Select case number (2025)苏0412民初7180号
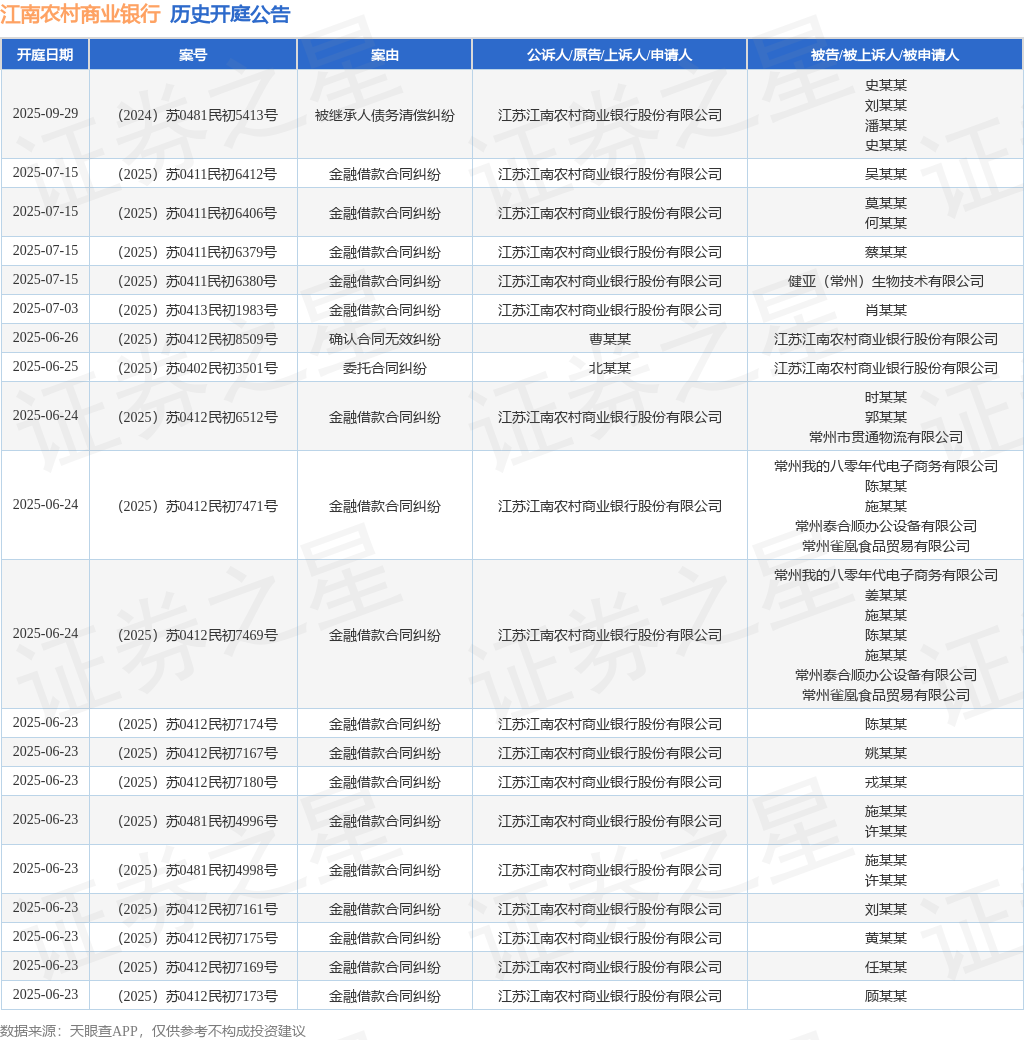1024x1040 pixels. click(x=198, y=783)
